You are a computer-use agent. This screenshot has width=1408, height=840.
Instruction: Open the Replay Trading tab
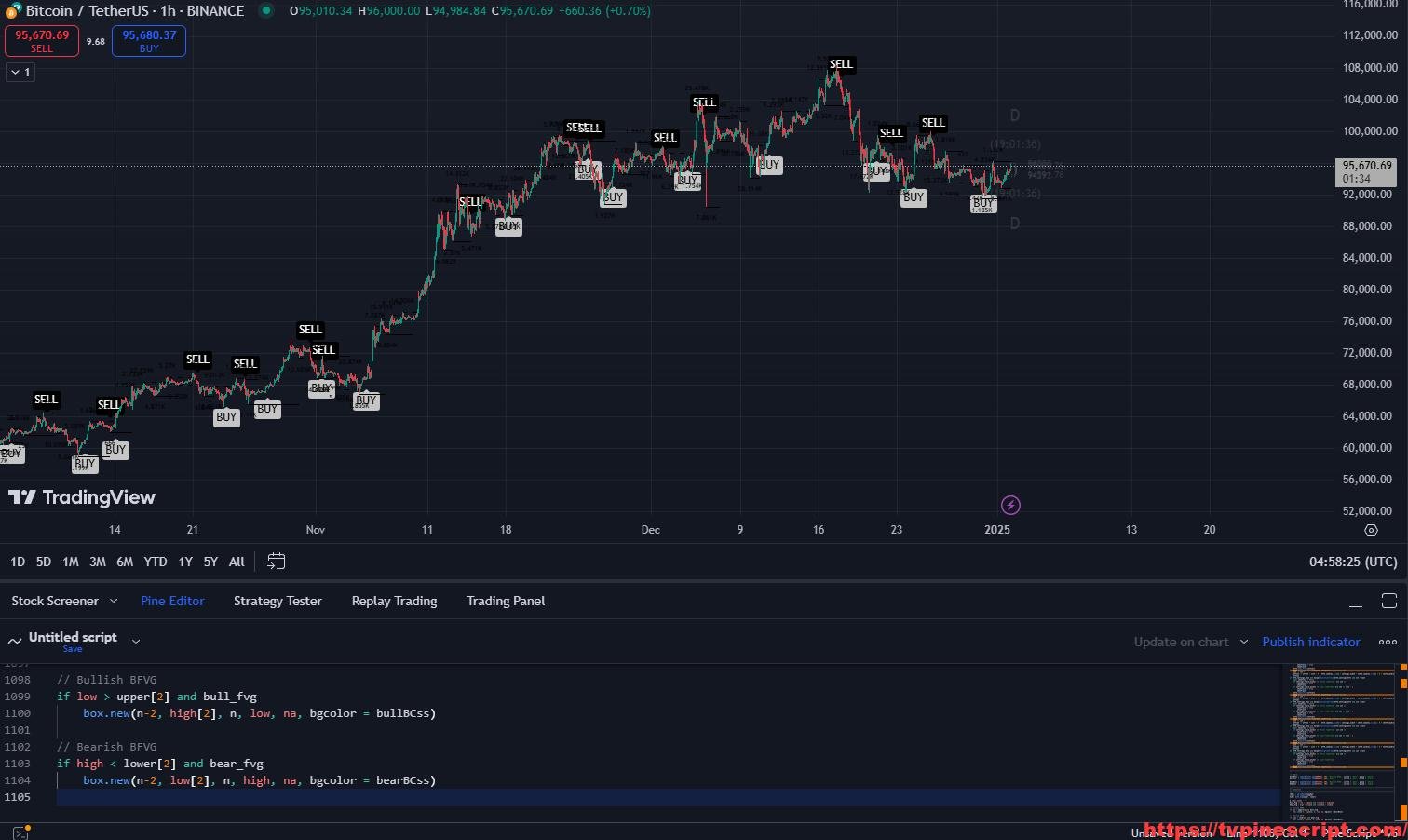394,602
